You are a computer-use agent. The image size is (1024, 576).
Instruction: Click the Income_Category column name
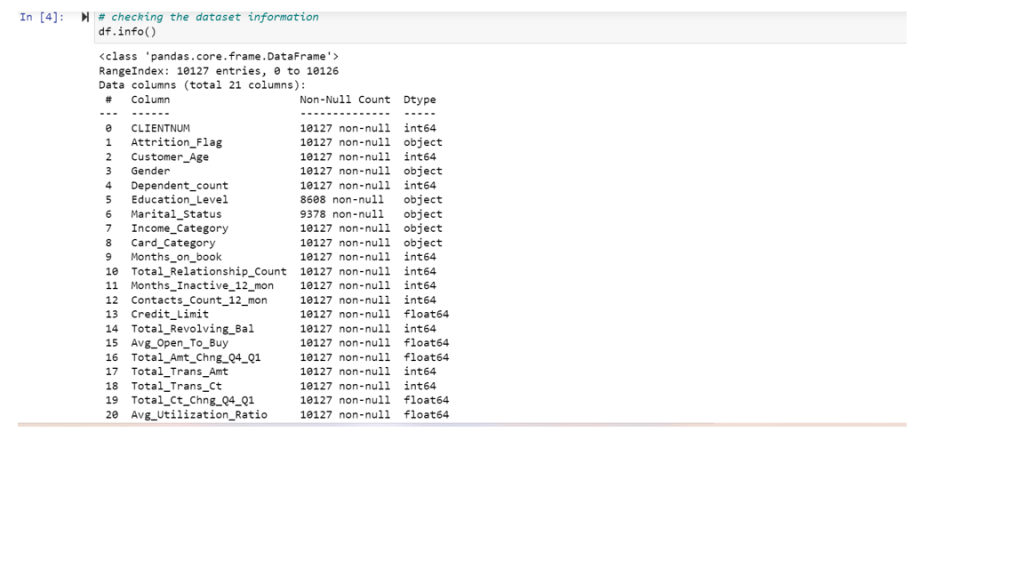[x=179, y=228]
